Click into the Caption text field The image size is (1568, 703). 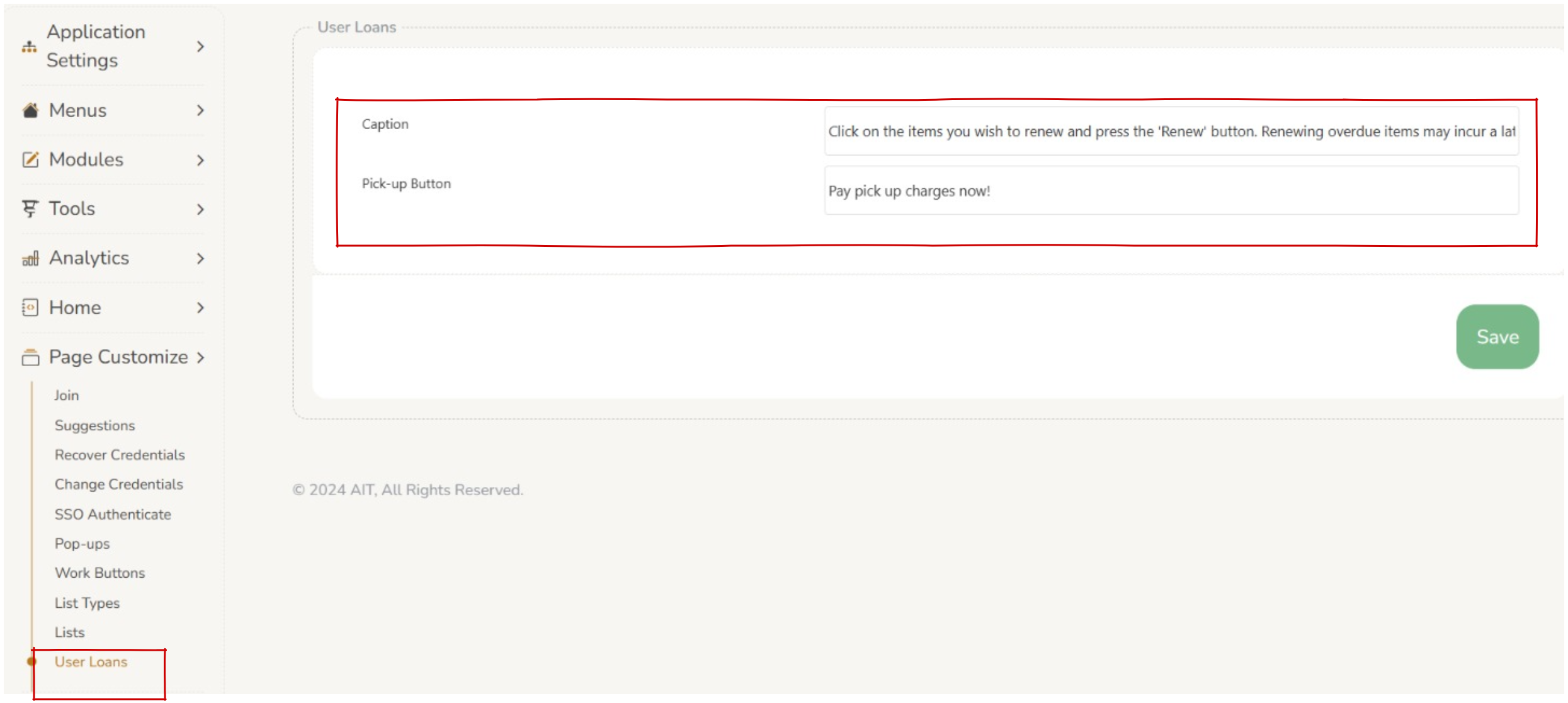pos(1171,131)
